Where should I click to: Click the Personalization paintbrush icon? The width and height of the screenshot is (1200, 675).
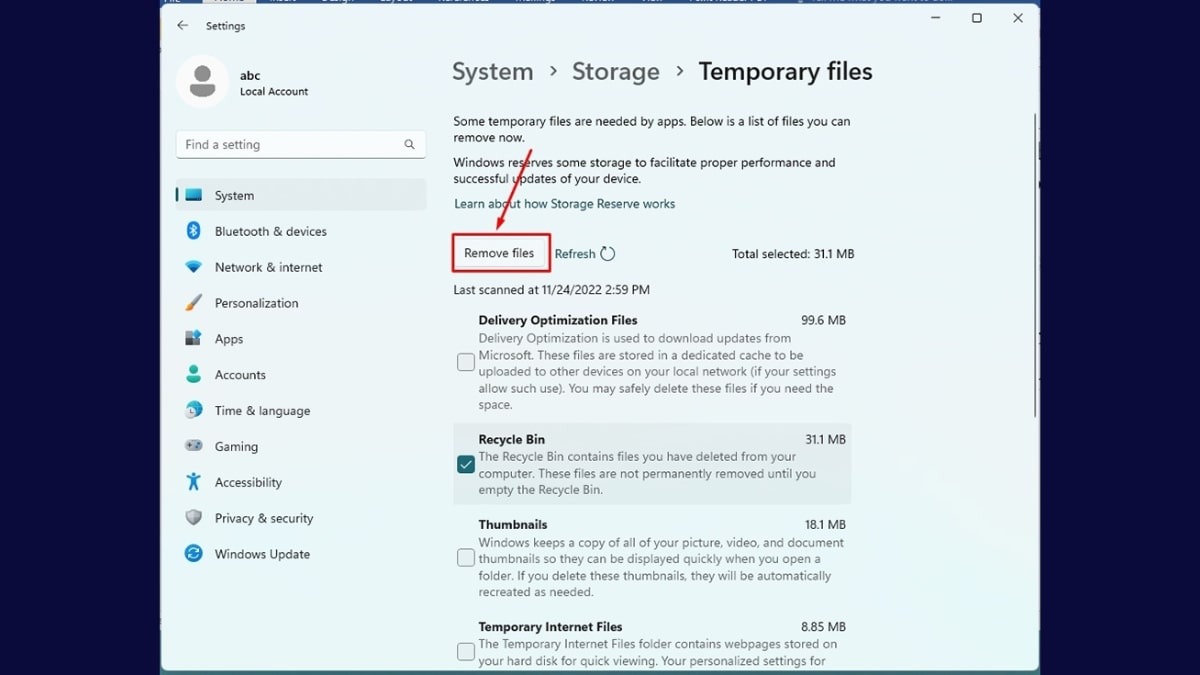point(194,303)
